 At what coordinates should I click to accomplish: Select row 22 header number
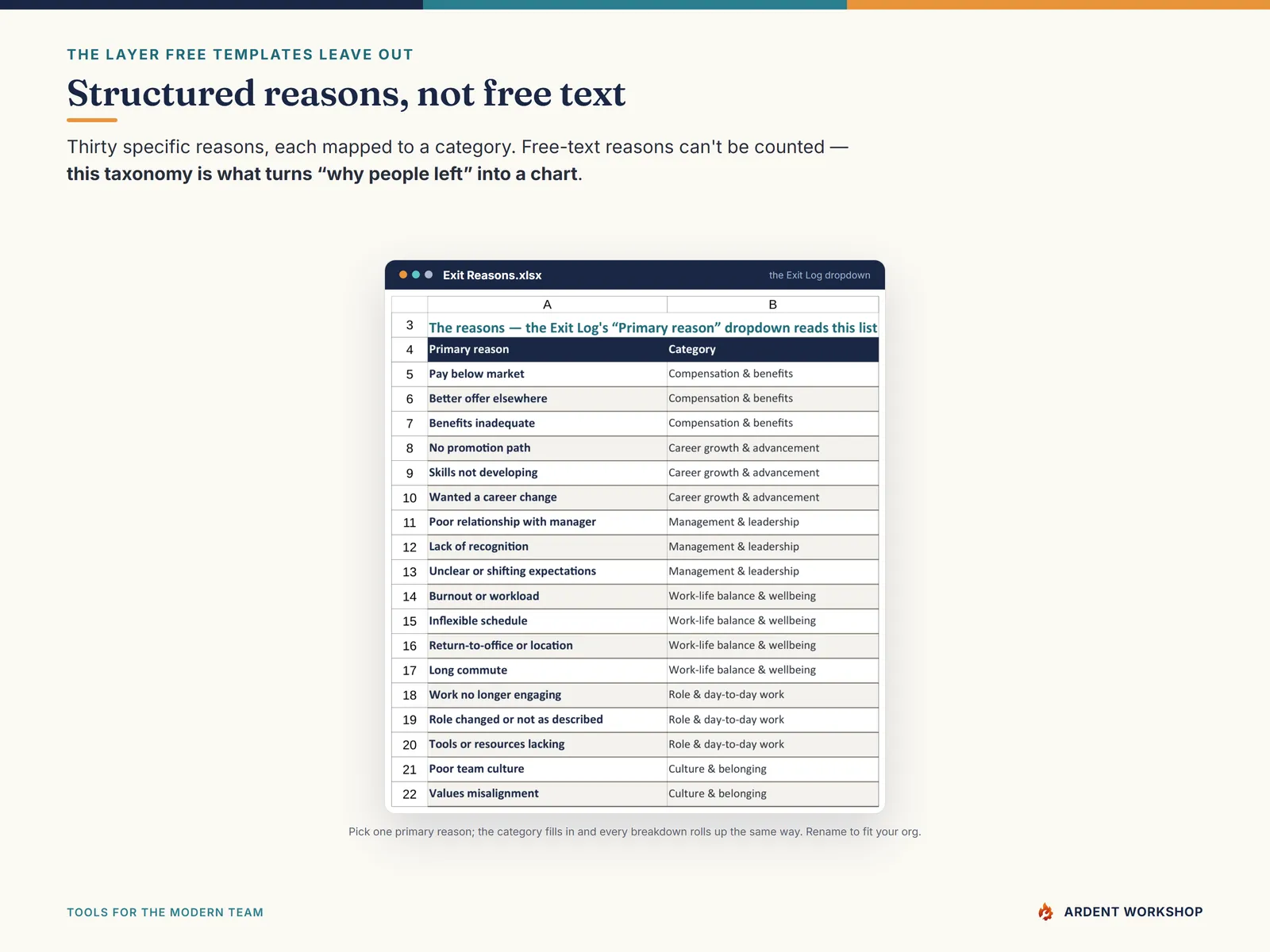(x=410, y=794)
